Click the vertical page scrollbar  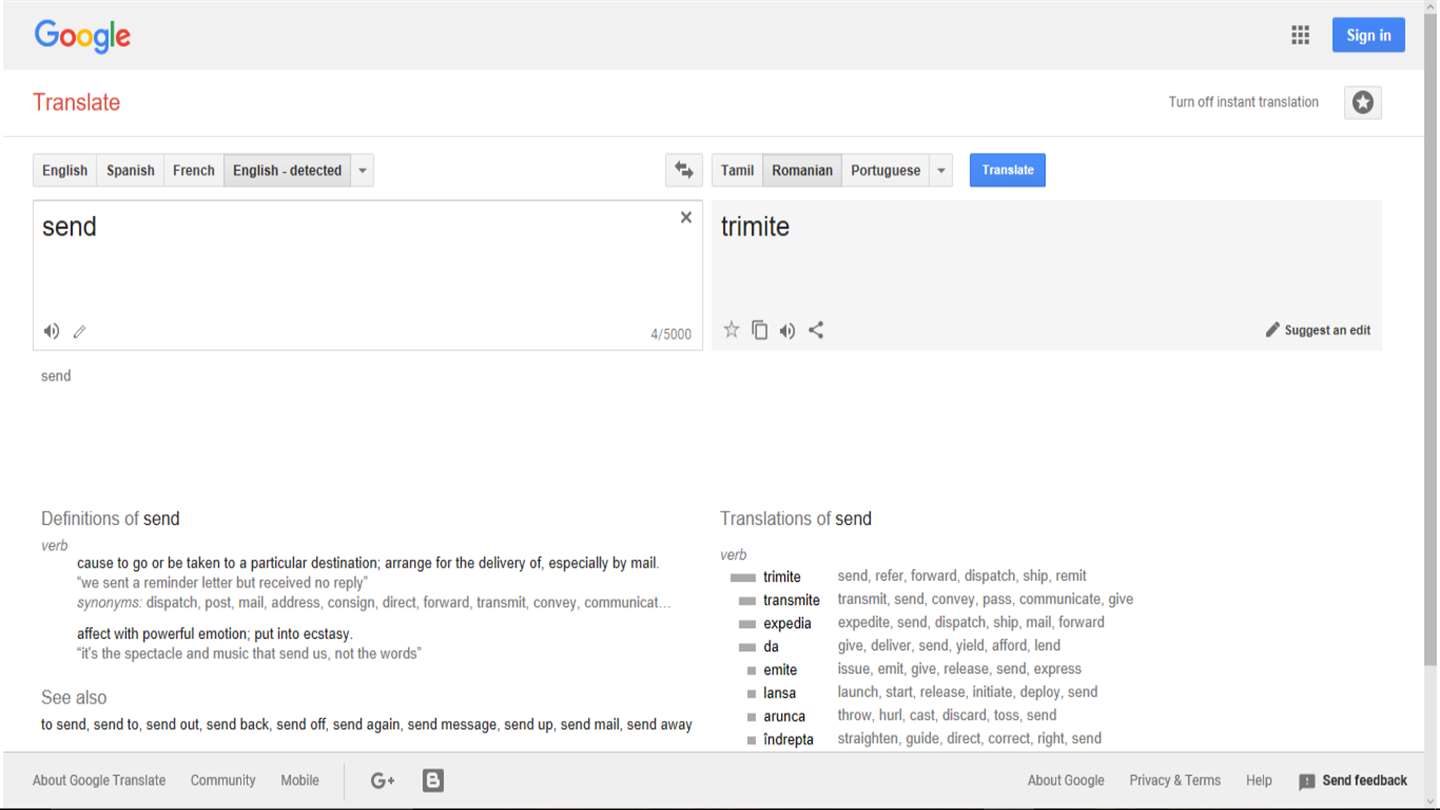1431,340
